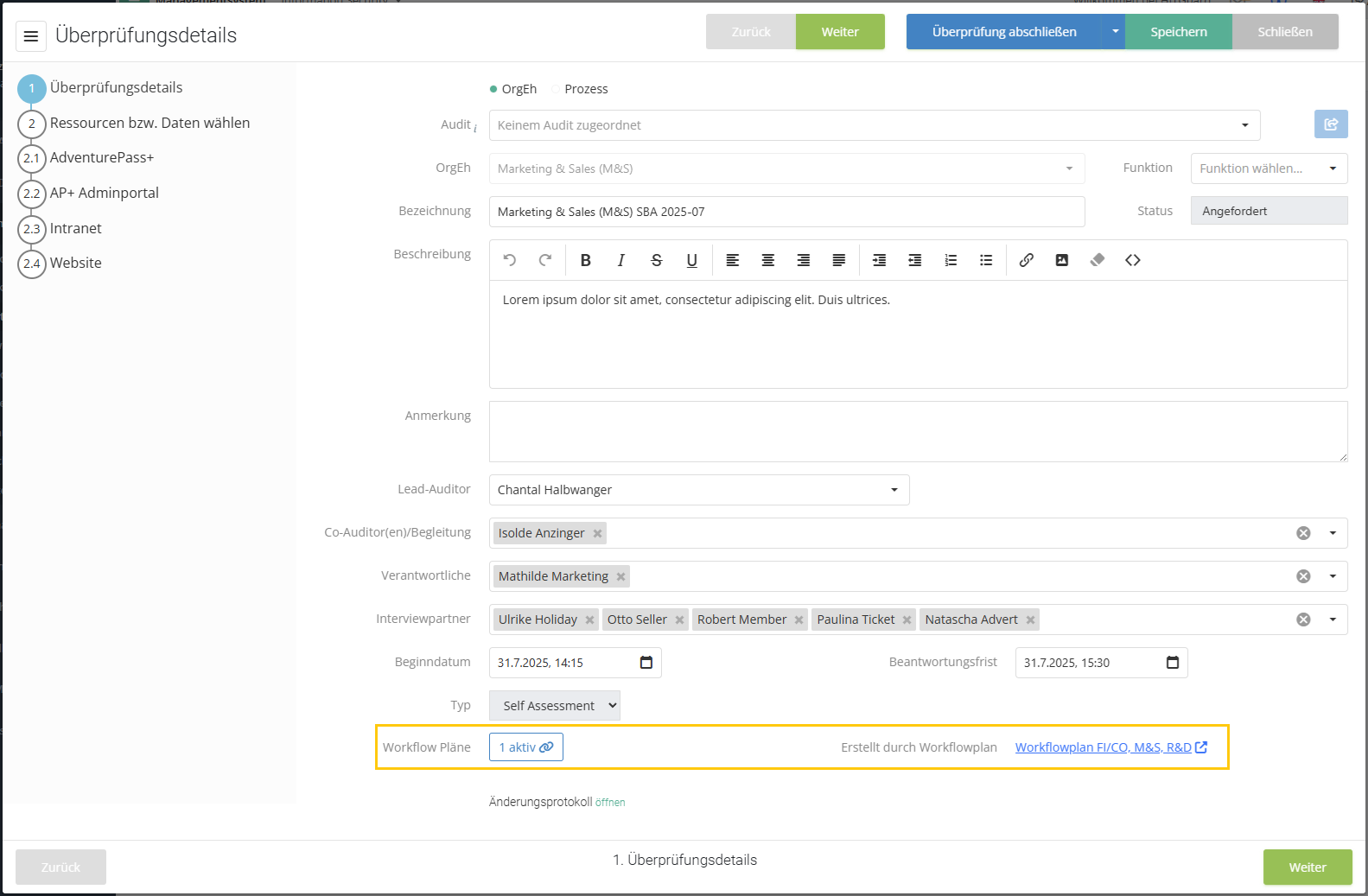Click the strikethrough formatting icon
The height and width of the screenshot is (896, 1368).
point(656,260)
